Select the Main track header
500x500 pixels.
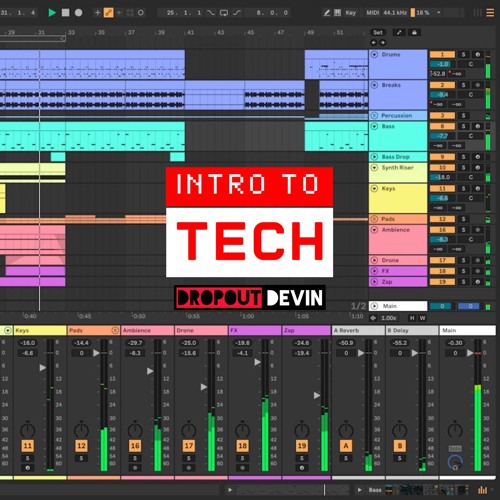coord(398,306)
